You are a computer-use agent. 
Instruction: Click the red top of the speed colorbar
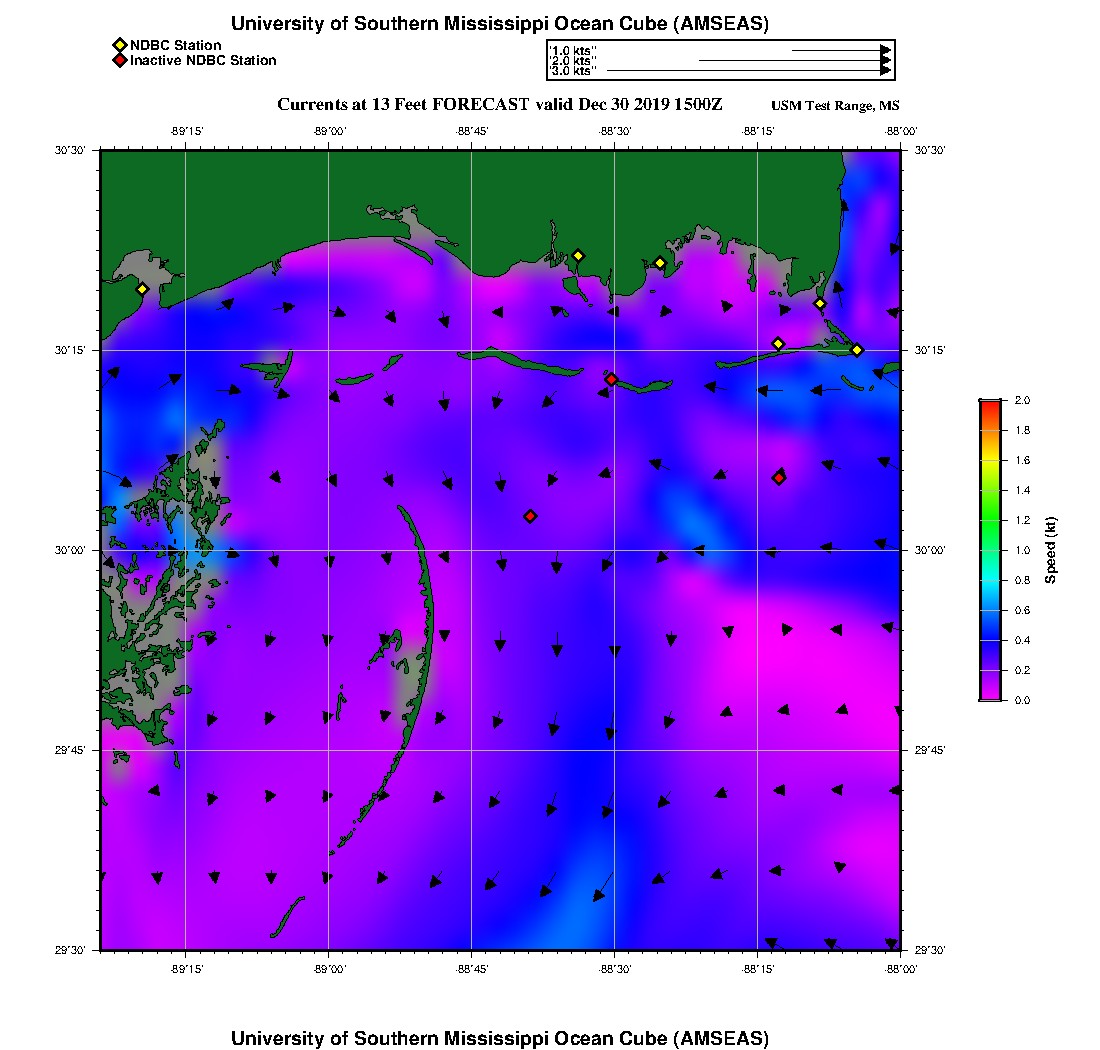click(x=990, y=404)
